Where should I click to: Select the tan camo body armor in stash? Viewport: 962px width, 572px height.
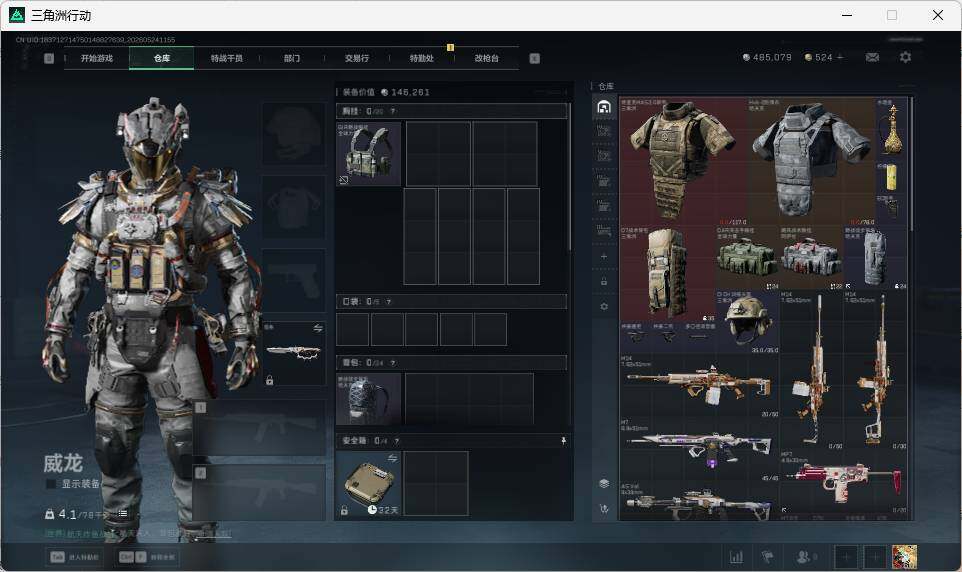click(x=683, y=161)
